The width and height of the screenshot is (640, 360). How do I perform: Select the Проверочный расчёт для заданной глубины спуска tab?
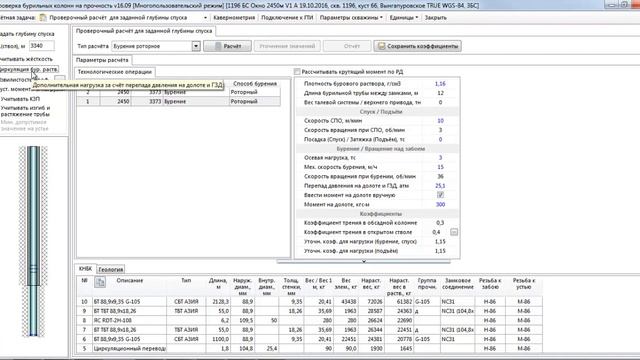point(144,31)
